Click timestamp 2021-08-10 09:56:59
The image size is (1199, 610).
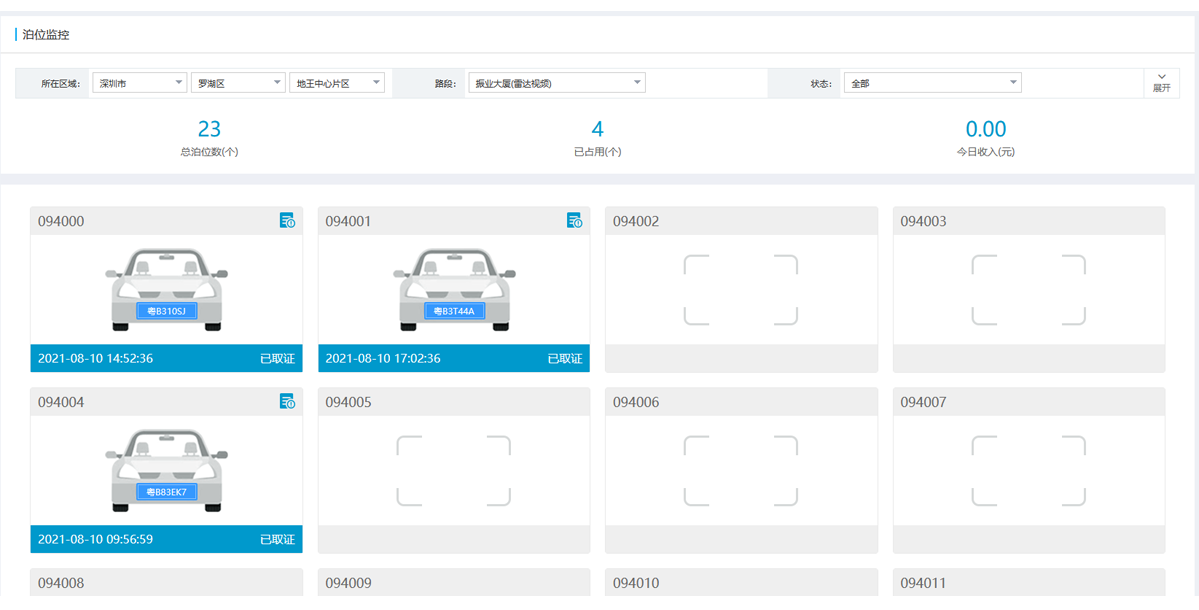click(96, 539)
